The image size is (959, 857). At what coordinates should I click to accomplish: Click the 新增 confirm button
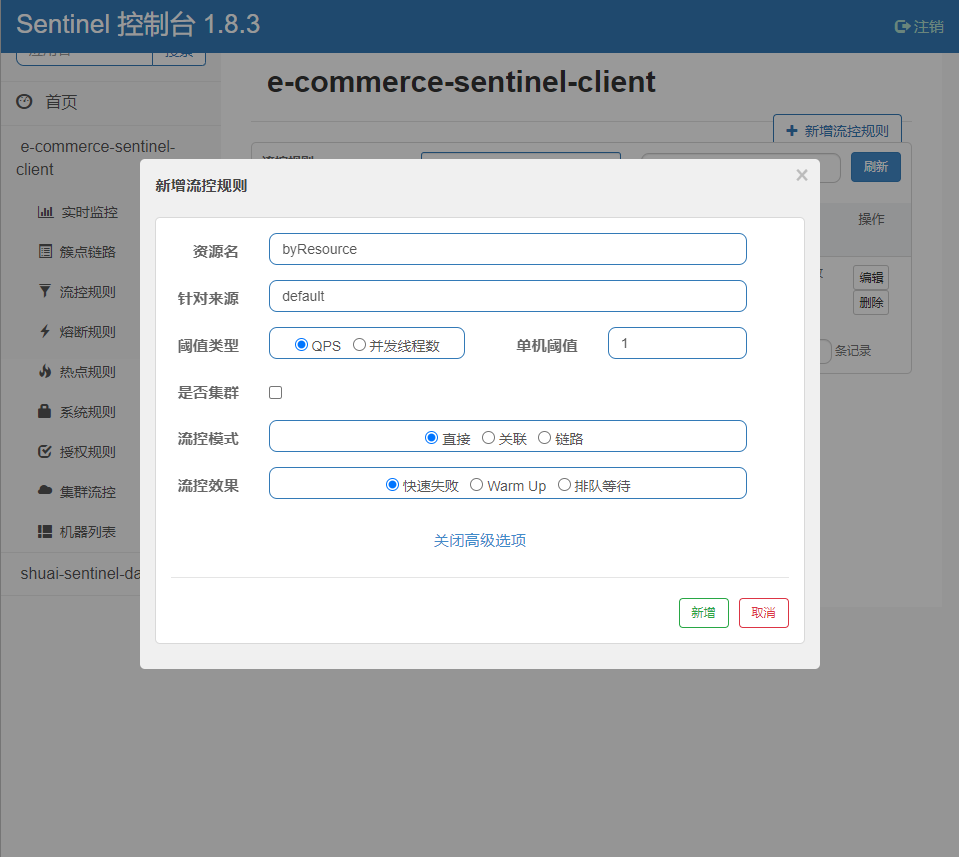coord(703,613)
